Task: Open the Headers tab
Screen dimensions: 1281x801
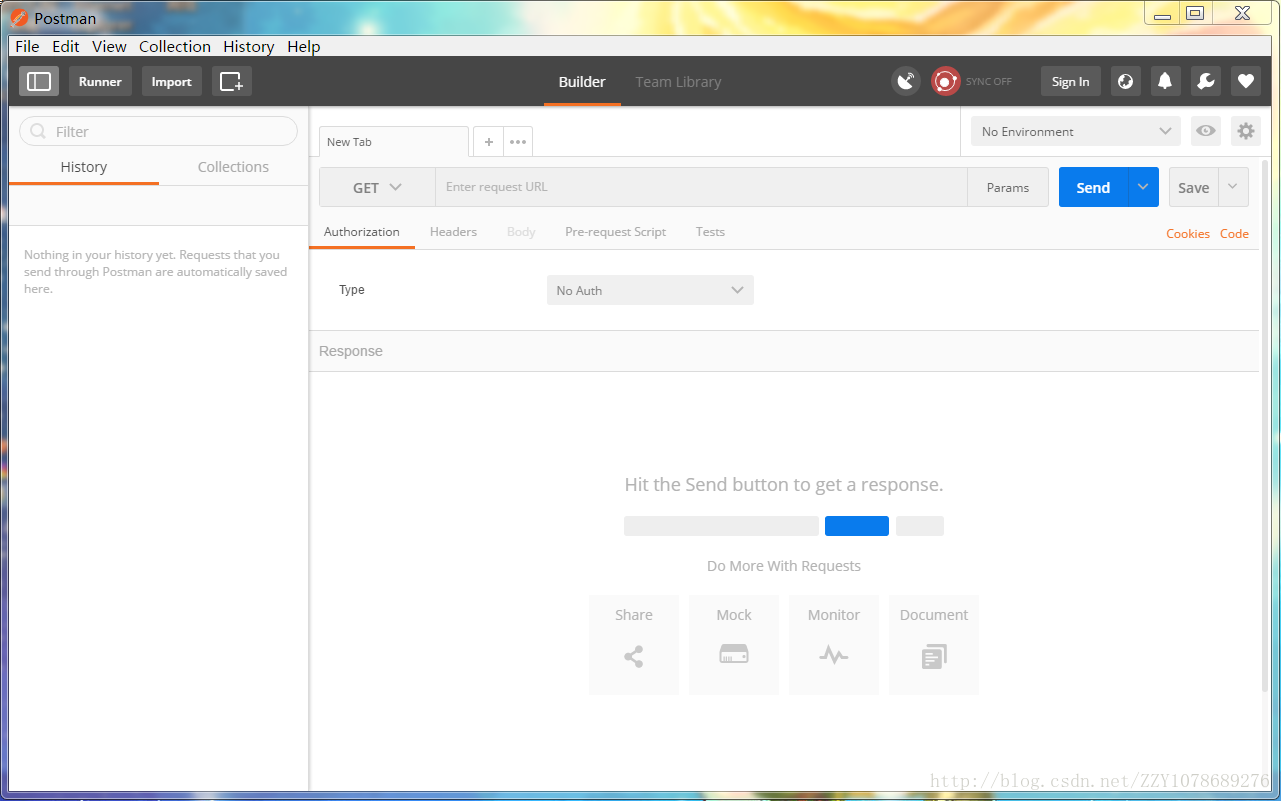Action: pos(453,232)
